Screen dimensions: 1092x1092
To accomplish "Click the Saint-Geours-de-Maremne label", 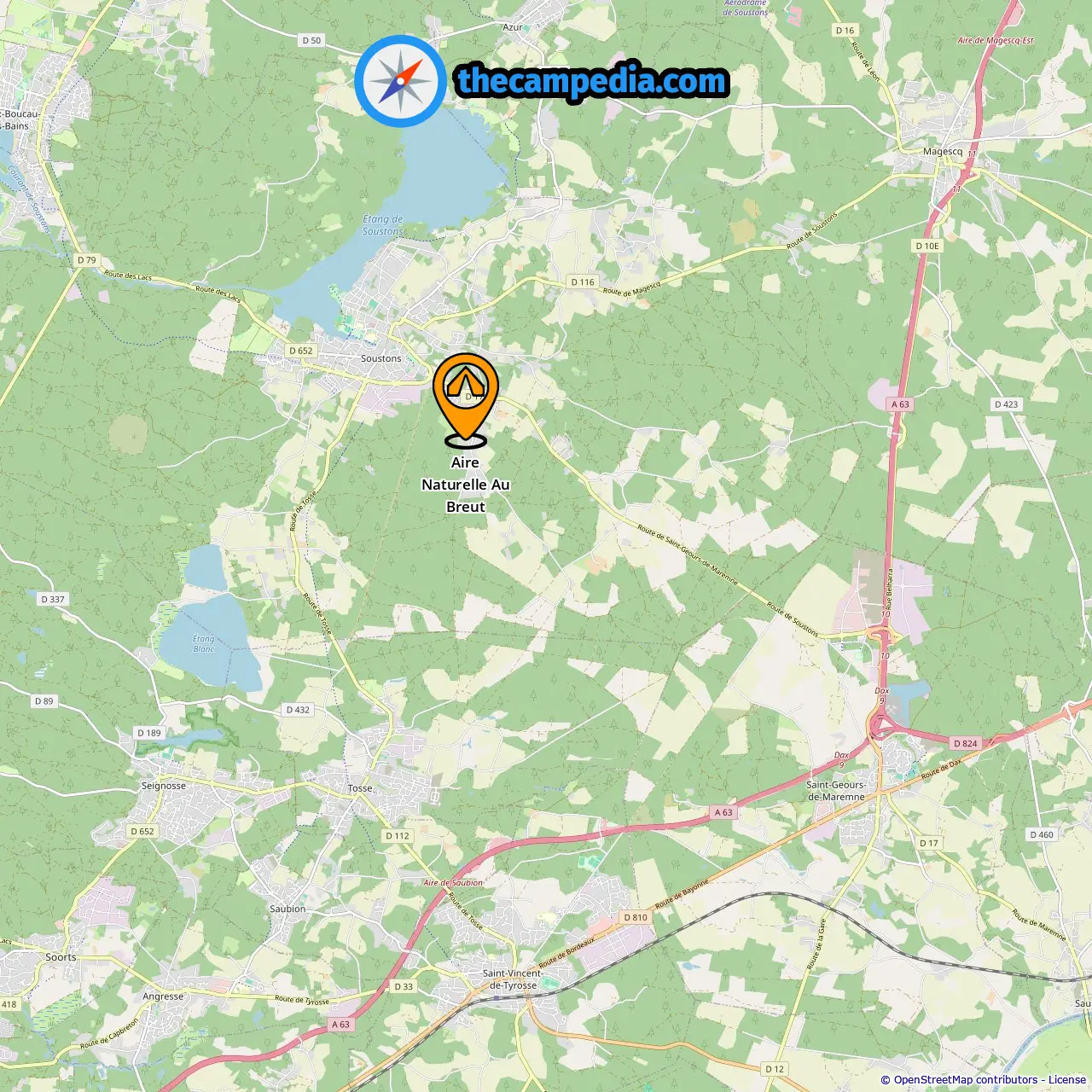I will pyautogui.click(x=836, y=791).
